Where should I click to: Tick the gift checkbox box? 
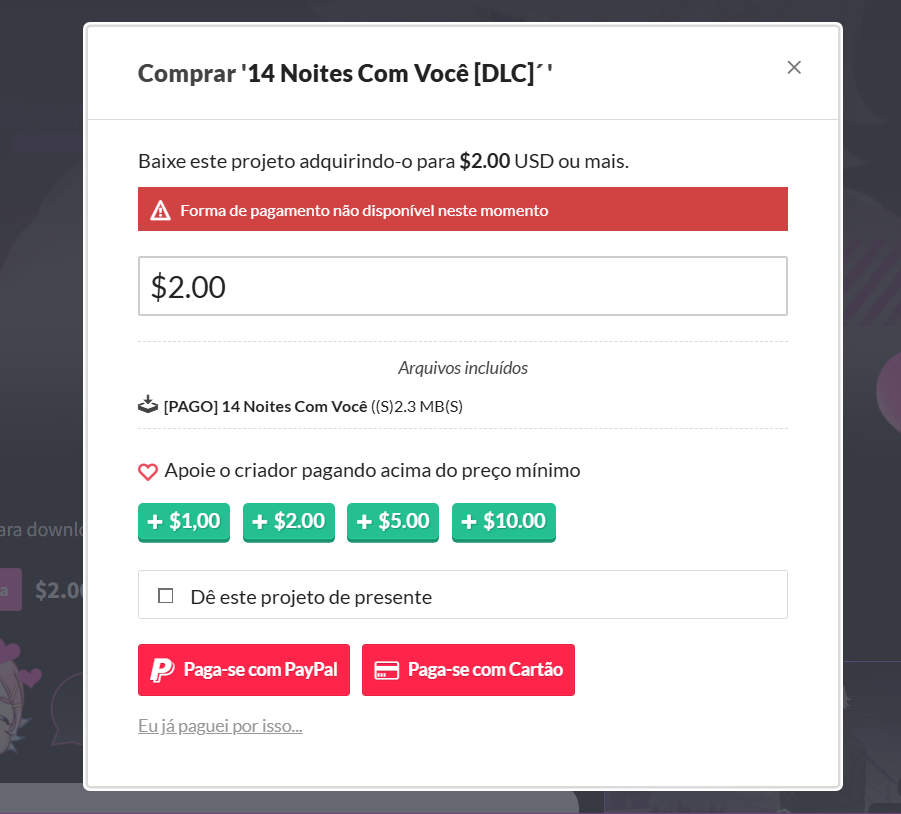(x=166, y=596)
